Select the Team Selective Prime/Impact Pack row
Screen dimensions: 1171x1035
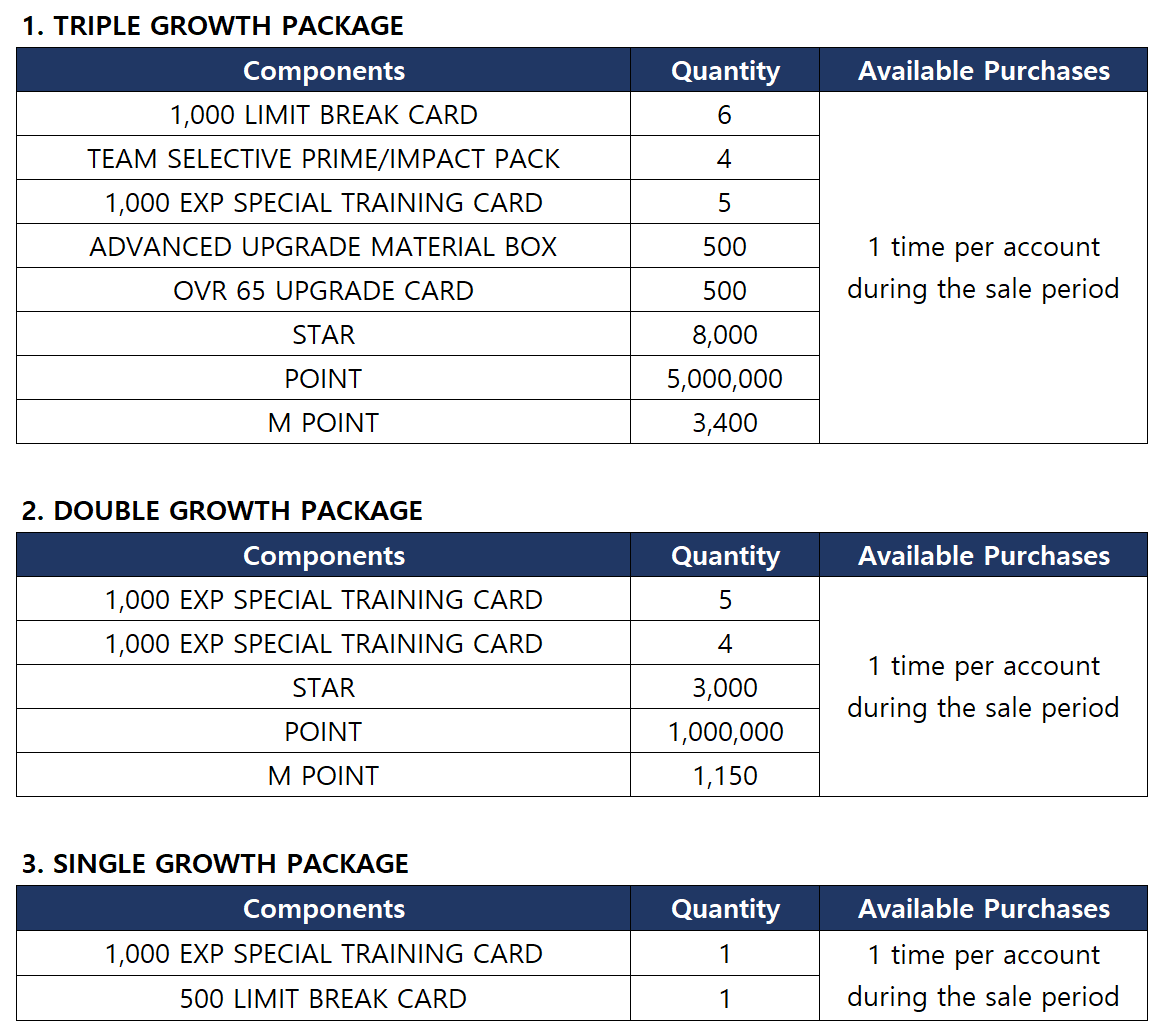click(323, 159)
